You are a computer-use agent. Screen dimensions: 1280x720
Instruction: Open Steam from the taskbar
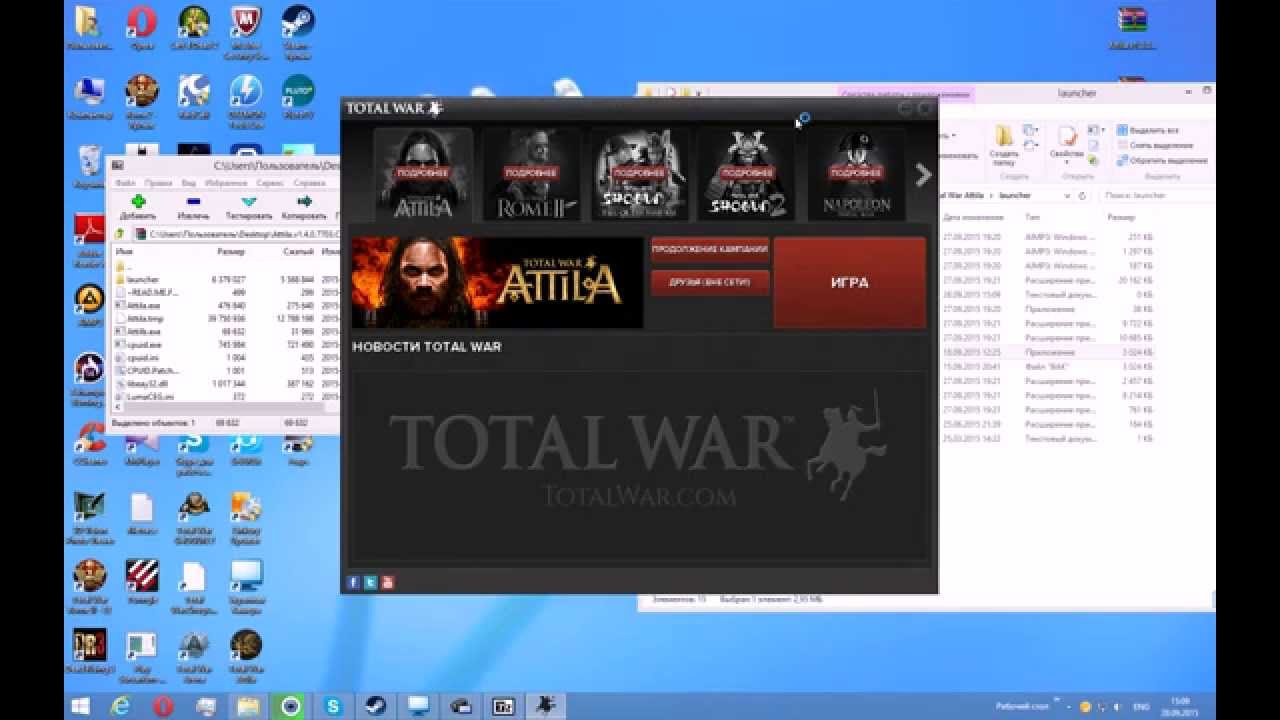coord(376,706)
